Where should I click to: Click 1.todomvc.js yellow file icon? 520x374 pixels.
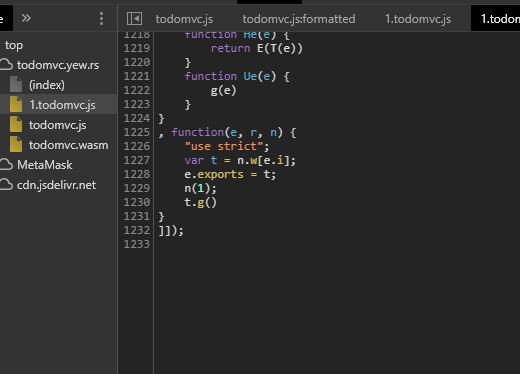(x=16, y=104)
